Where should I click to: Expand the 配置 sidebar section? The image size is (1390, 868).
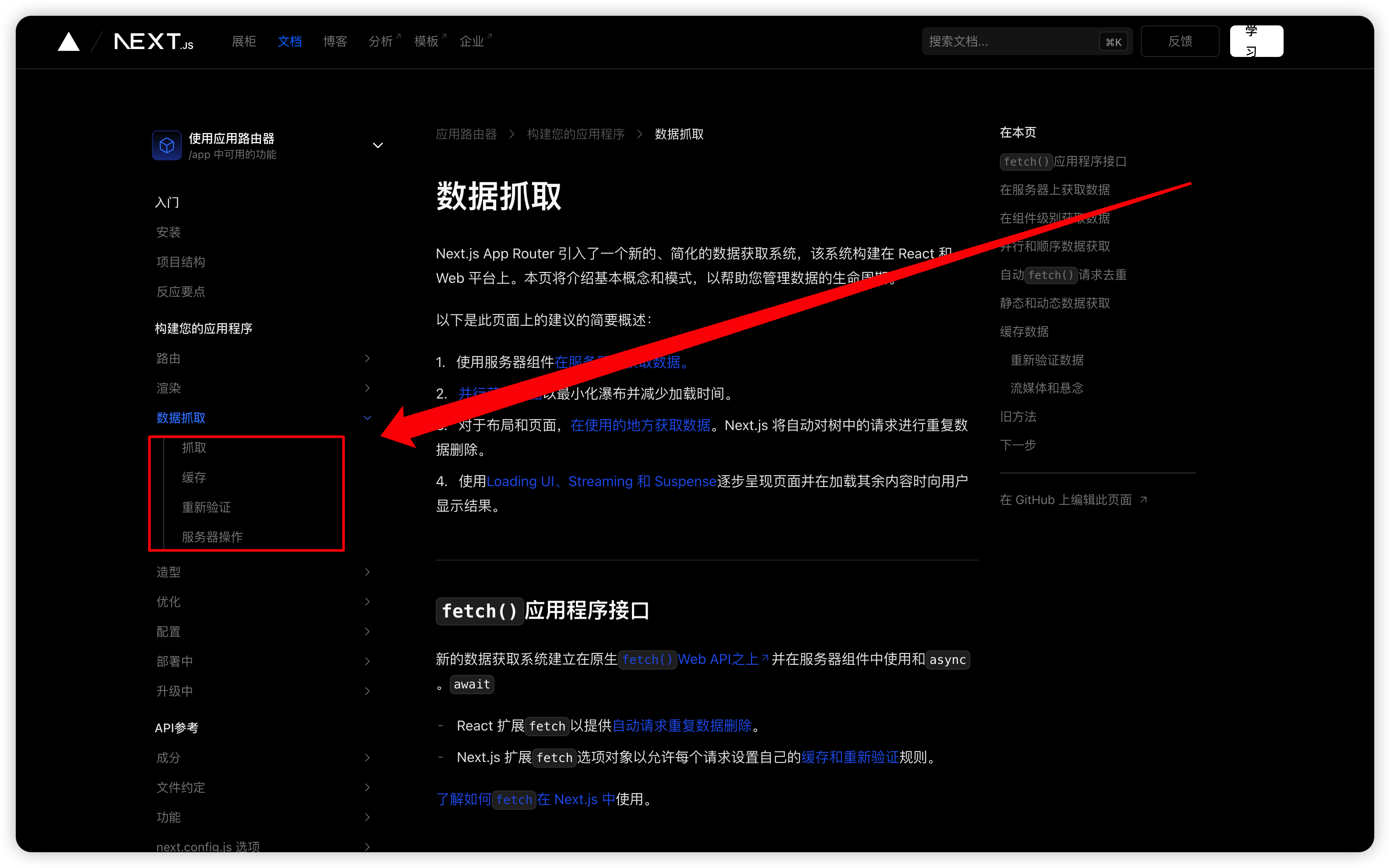coord(367,632)
